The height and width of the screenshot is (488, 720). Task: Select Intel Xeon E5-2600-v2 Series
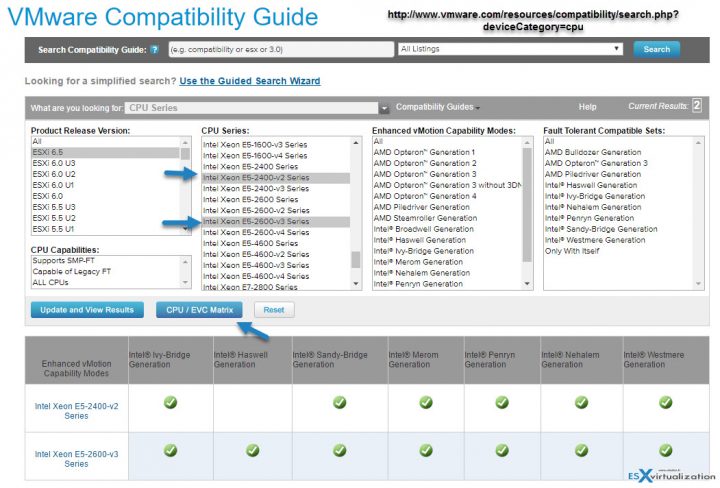(276, 210)
